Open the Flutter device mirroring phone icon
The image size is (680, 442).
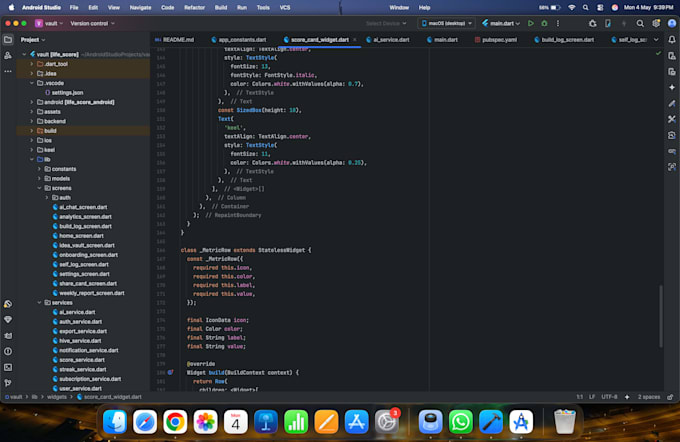click(x=608, y=23)
